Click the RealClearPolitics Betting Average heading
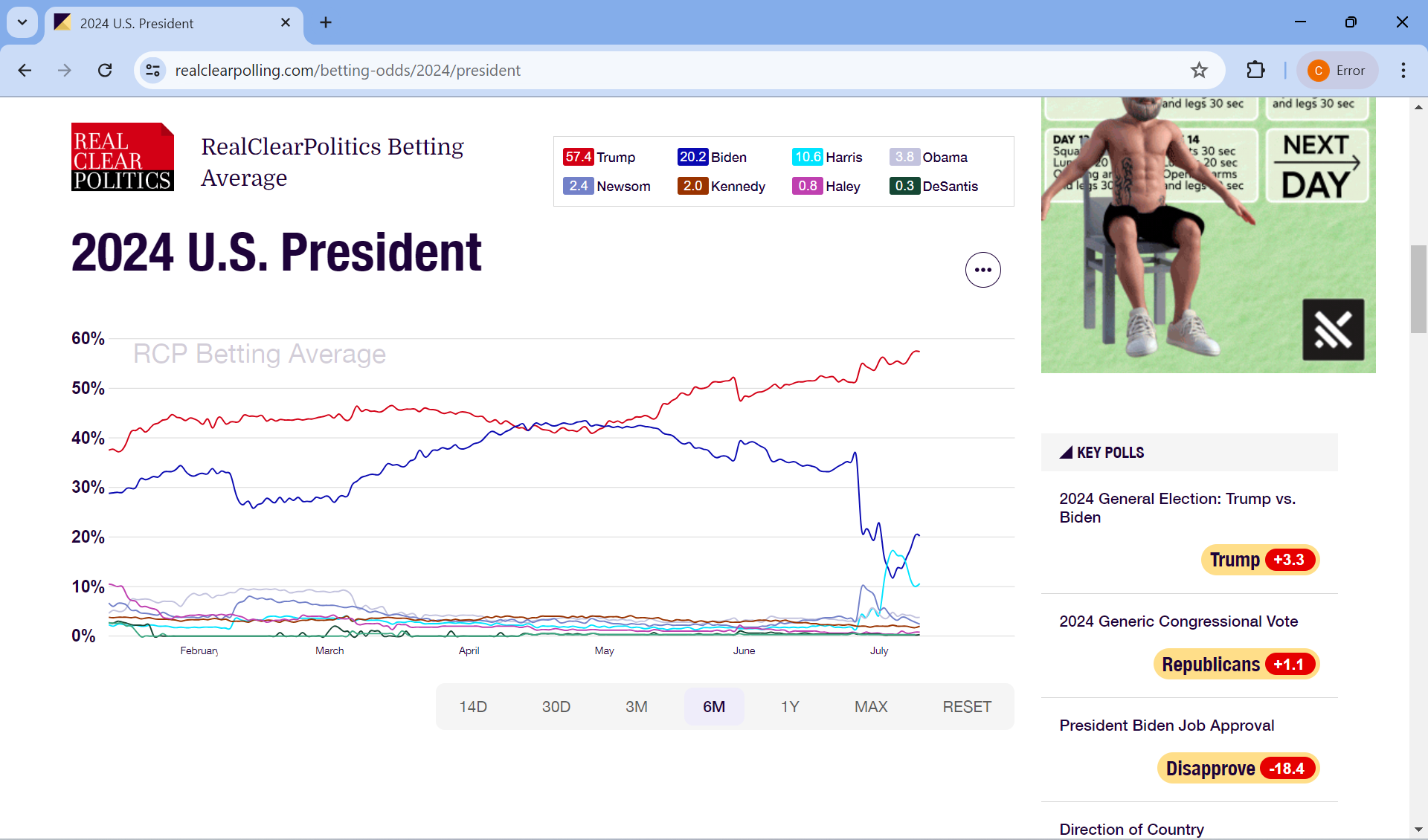Viewport: 1428px width, 840px height. pos(332,162)
